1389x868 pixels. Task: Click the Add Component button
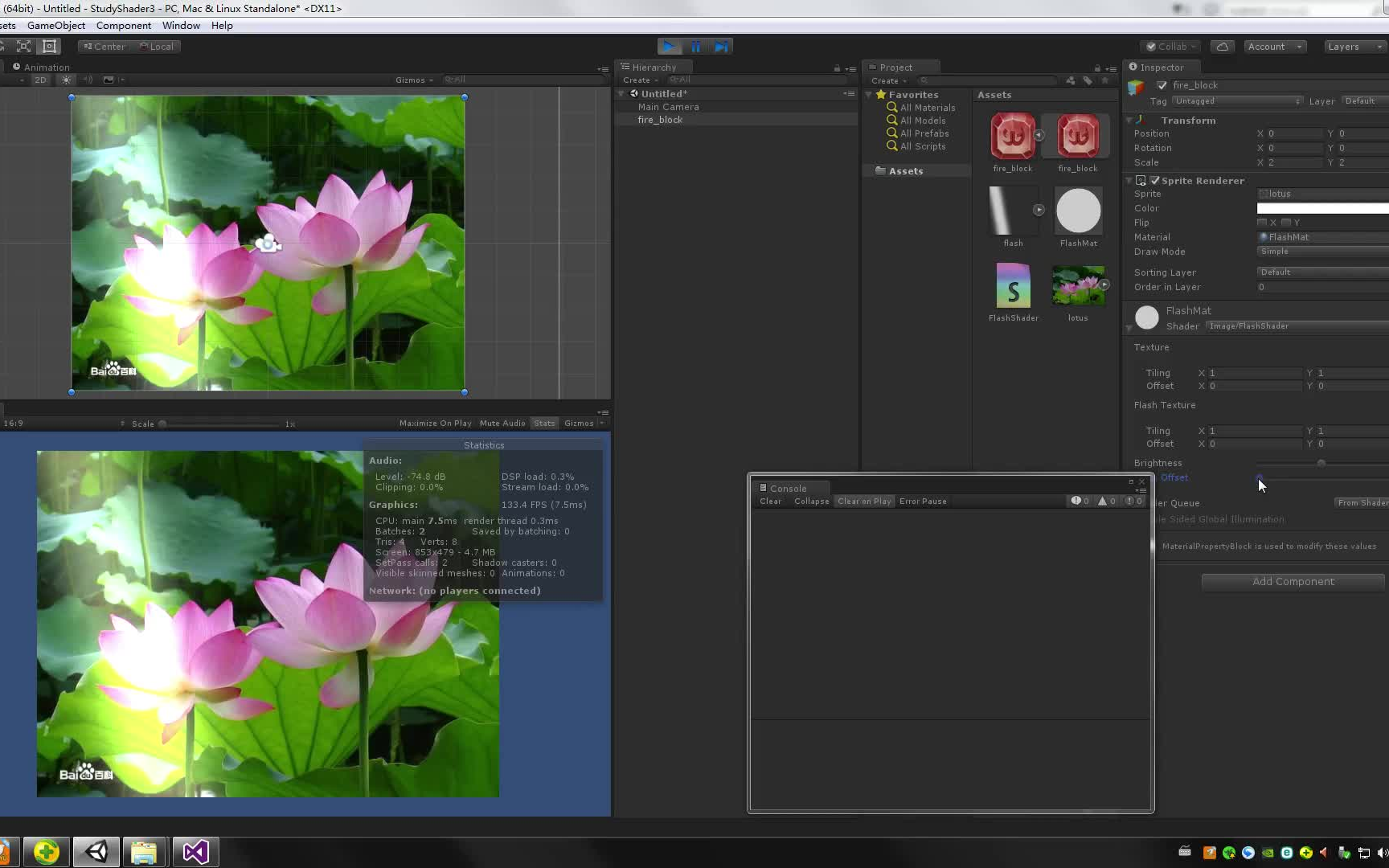tap(1292, 581)
